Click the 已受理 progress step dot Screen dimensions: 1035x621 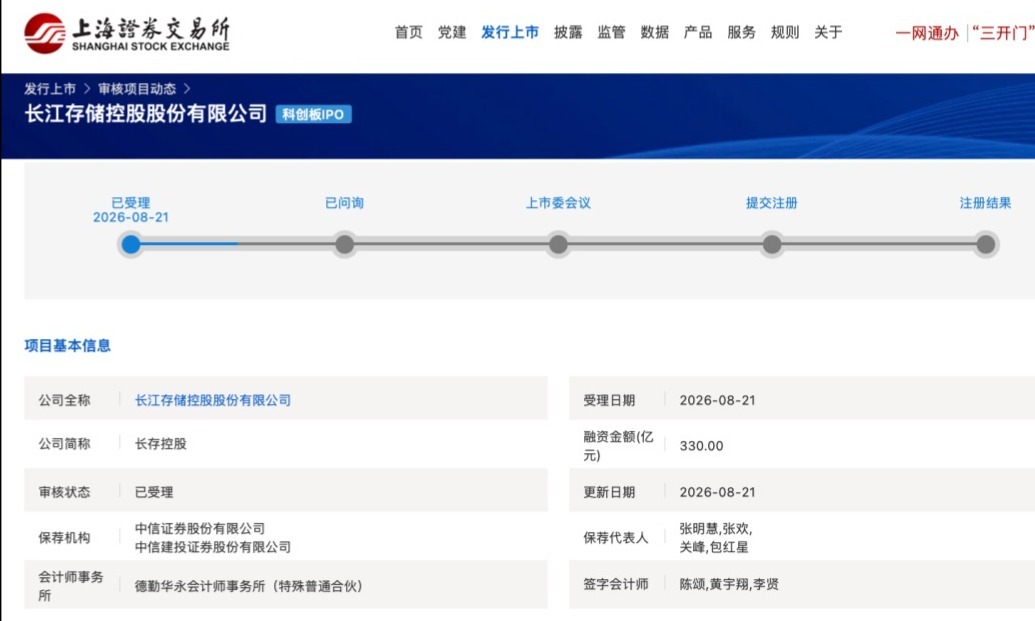point(131,244)
